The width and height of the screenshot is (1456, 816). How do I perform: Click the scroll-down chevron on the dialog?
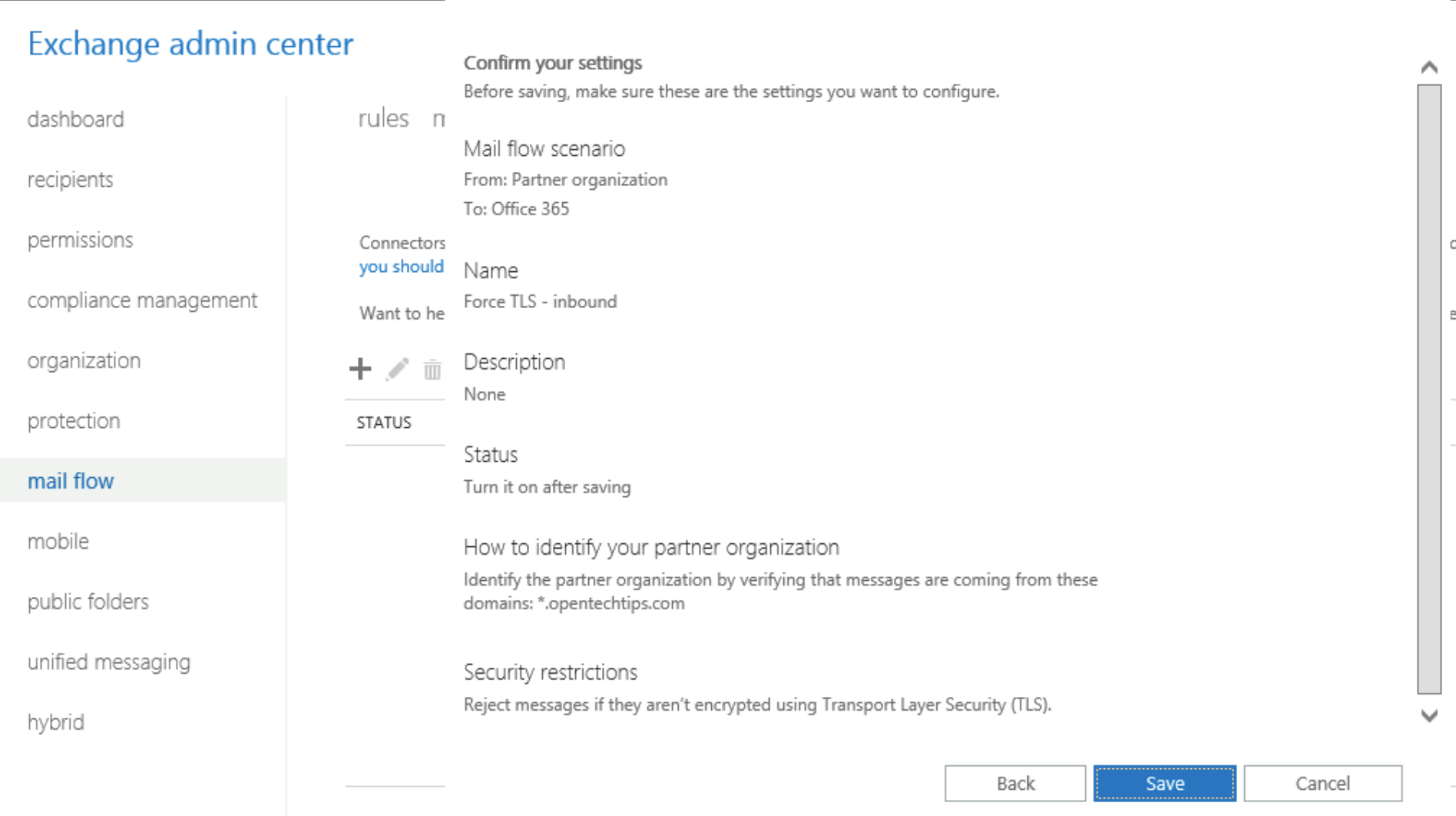[x=1427, y=715]
